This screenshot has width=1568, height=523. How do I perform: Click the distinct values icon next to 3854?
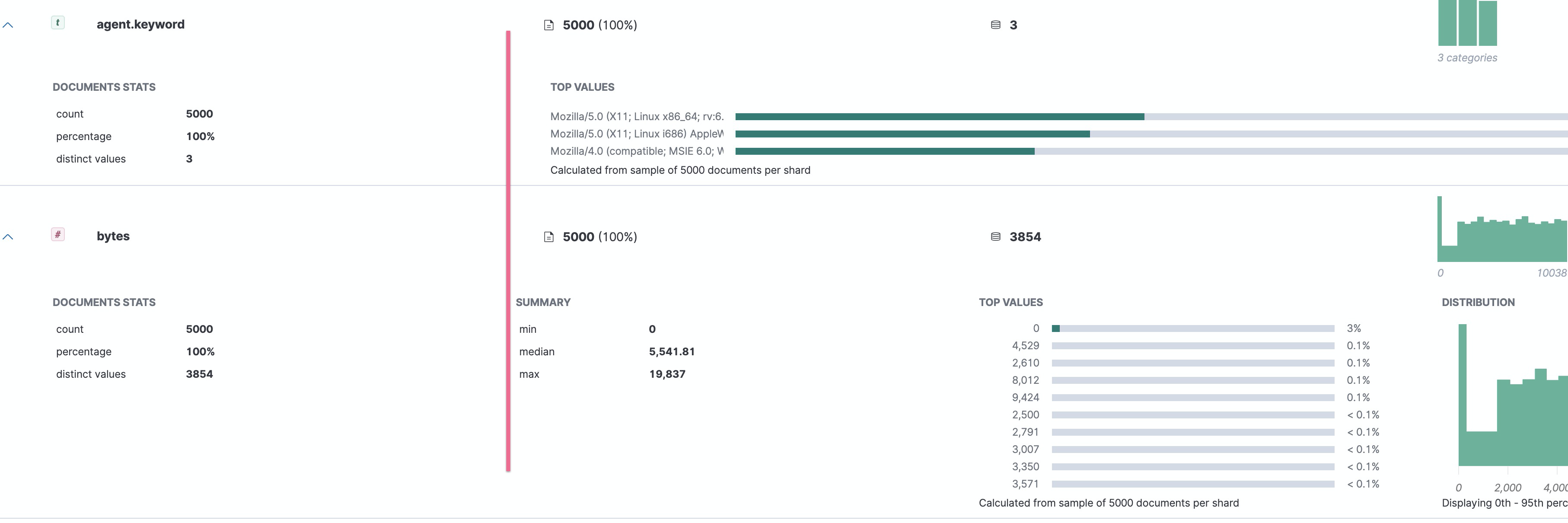coord(995,237)
